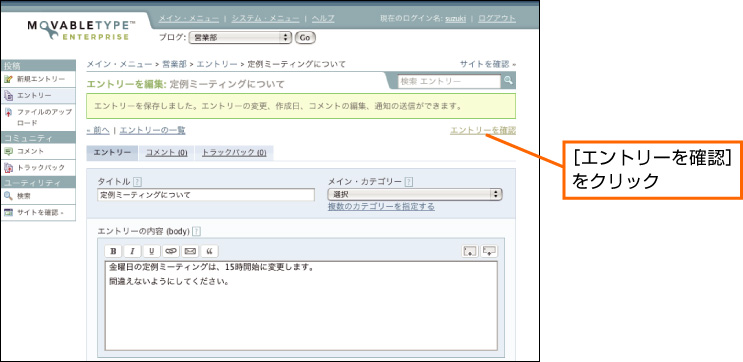Shrink the body editor size icon

point(470,251)
